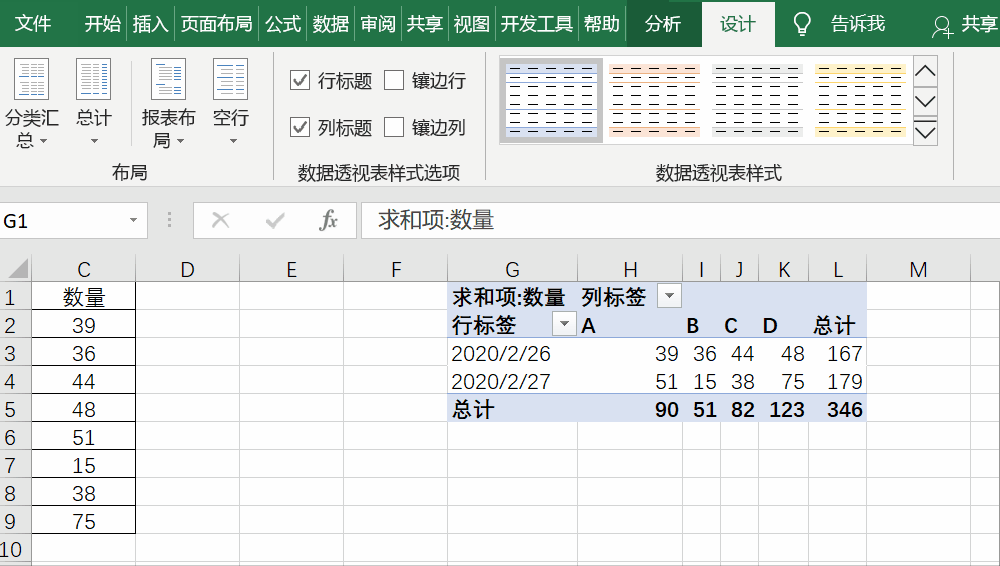The width and height of the screenshot is (1000, 566).
Task: Click the 数量 header cell in column C
Action: [84, 297]
